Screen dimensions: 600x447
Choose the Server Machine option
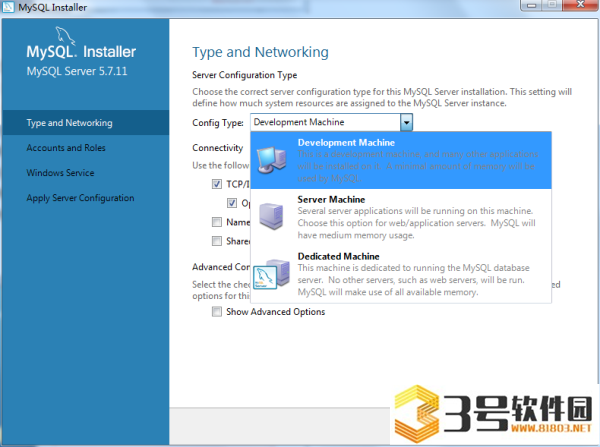[x=401, y=217]
